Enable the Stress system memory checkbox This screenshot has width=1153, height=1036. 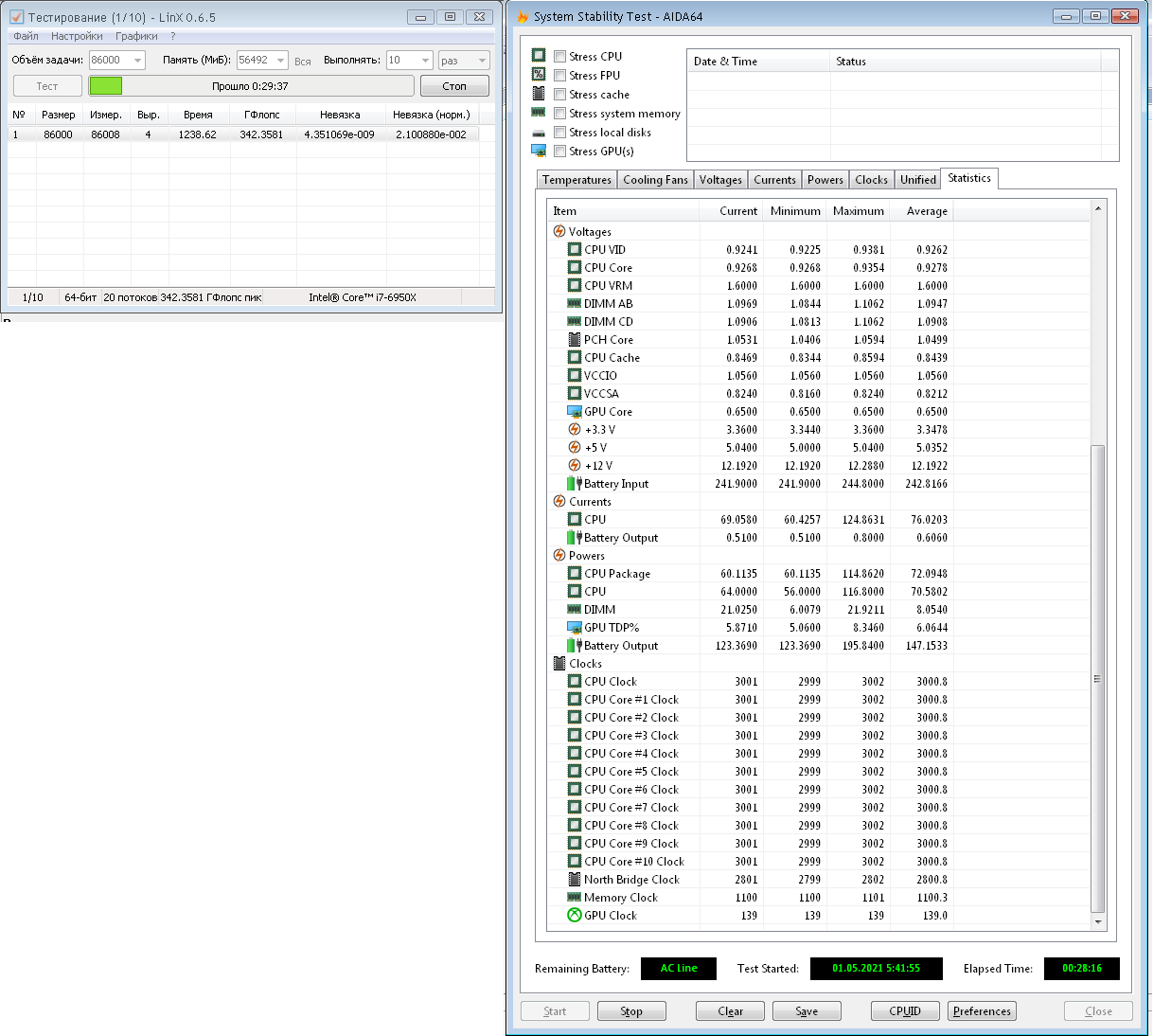coord(560,113)
